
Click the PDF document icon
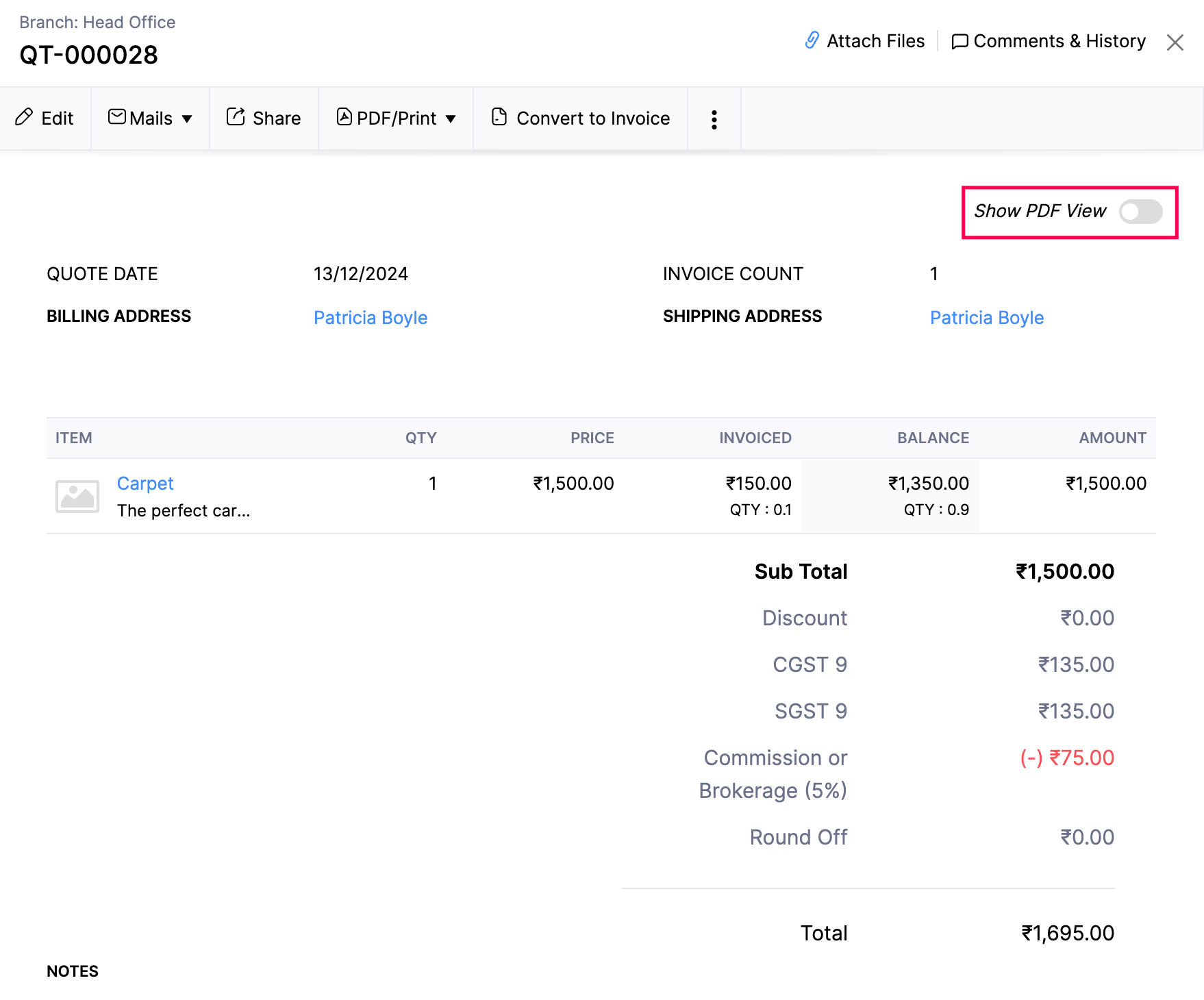[x=344, y=117]
